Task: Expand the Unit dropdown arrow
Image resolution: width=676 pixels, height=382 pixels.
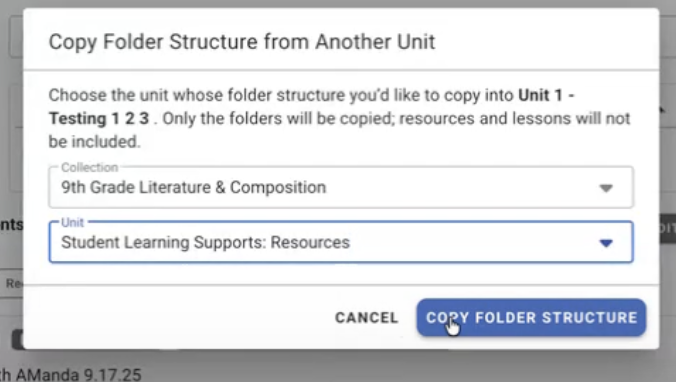Action: [606, 243]
